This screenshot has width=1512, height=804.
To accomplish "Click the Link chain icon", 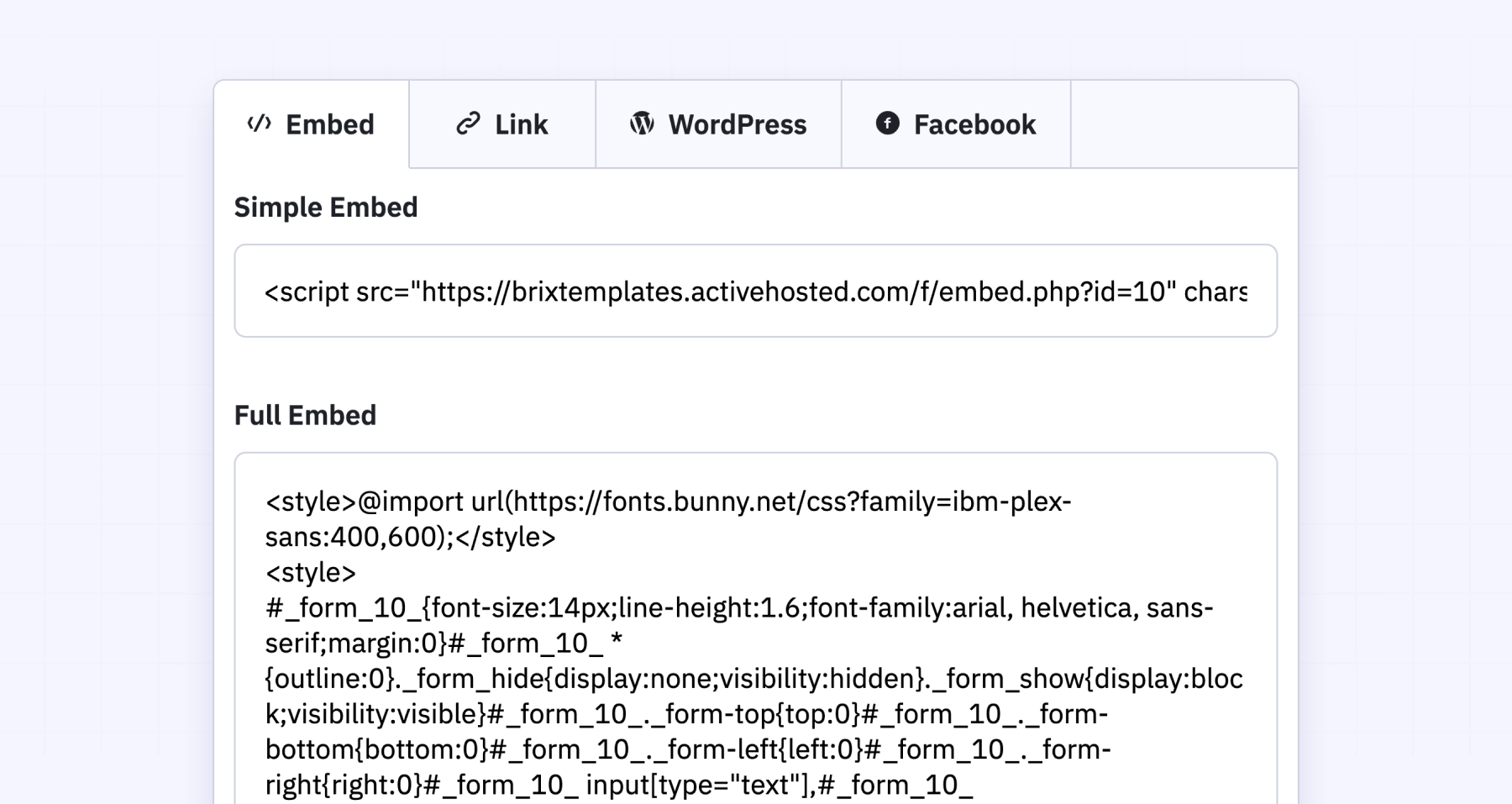I will [468, 123].
